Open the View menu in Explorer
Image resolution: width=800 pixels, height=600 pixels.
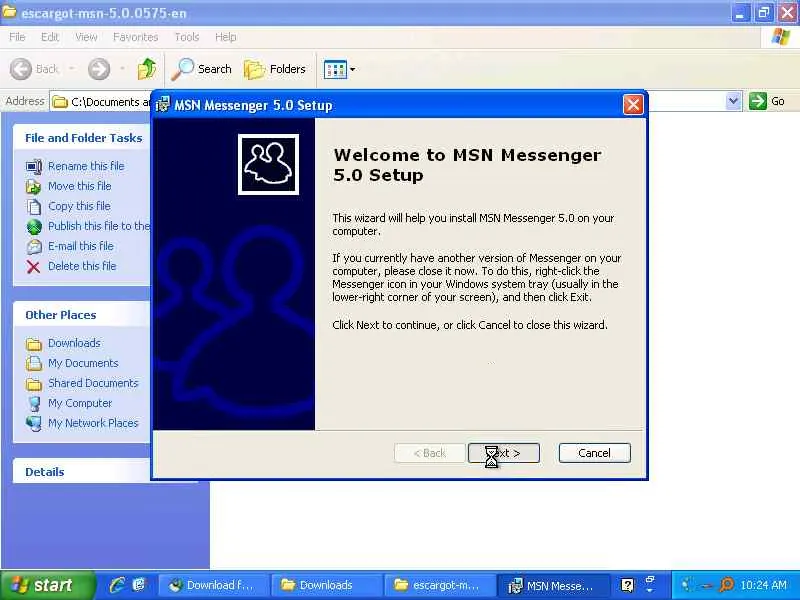point(86,37)
